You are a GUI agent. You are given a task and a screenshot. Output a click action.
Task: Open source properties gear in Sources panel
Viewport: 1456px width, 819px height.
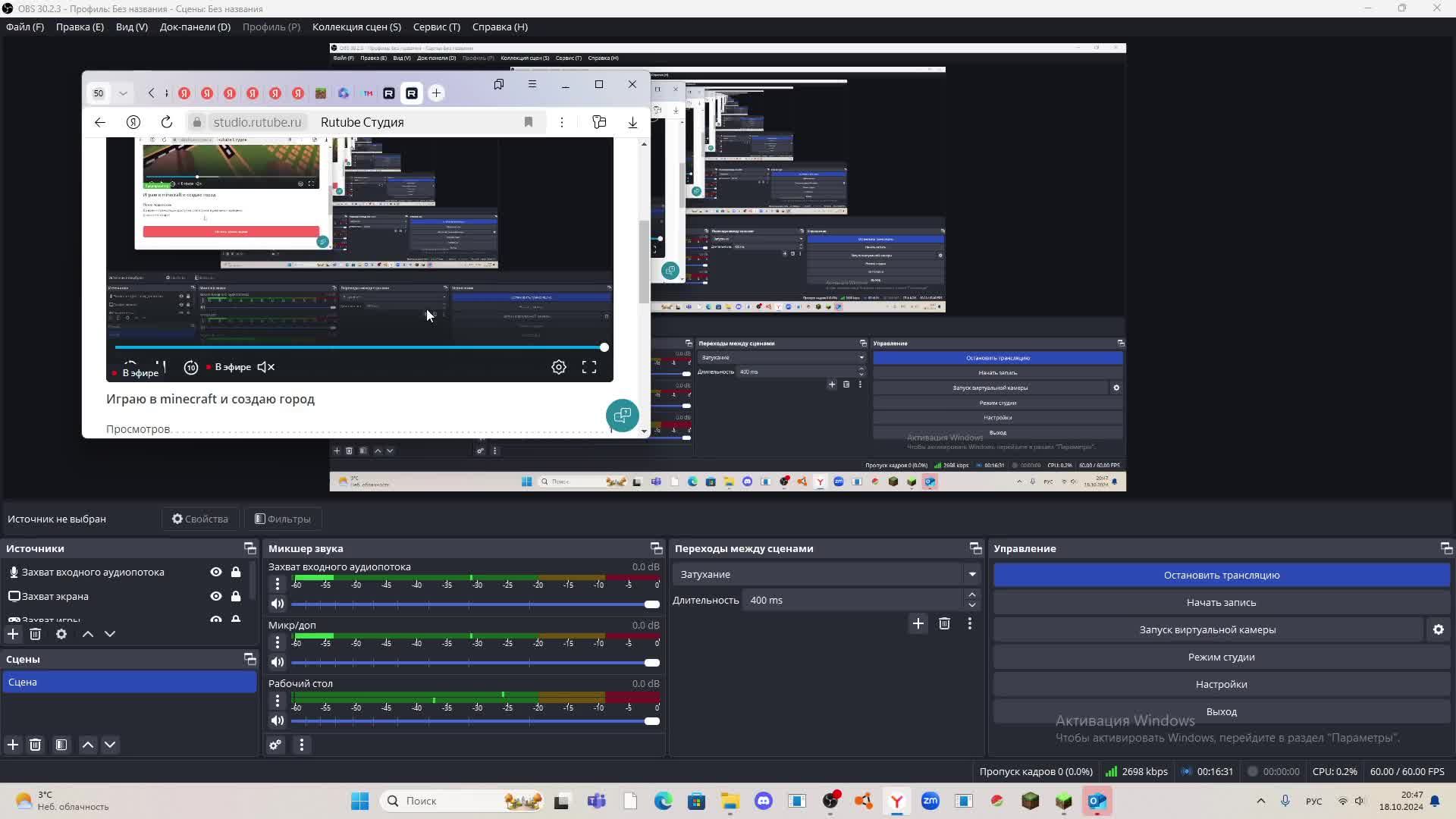[x=61, y=634]
